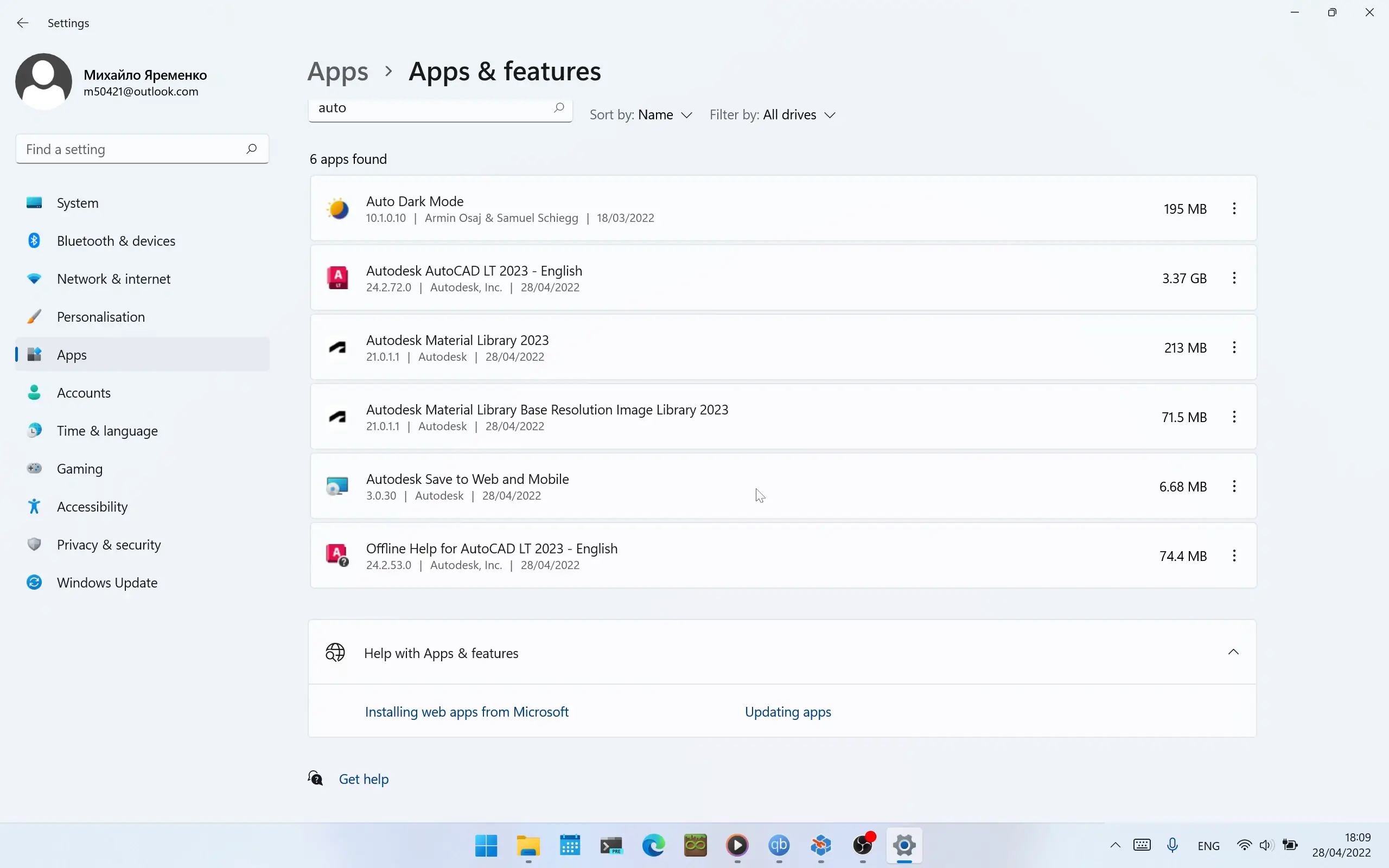
Task: Show hidden system tray icons
Action: [x=1114, y=845]
